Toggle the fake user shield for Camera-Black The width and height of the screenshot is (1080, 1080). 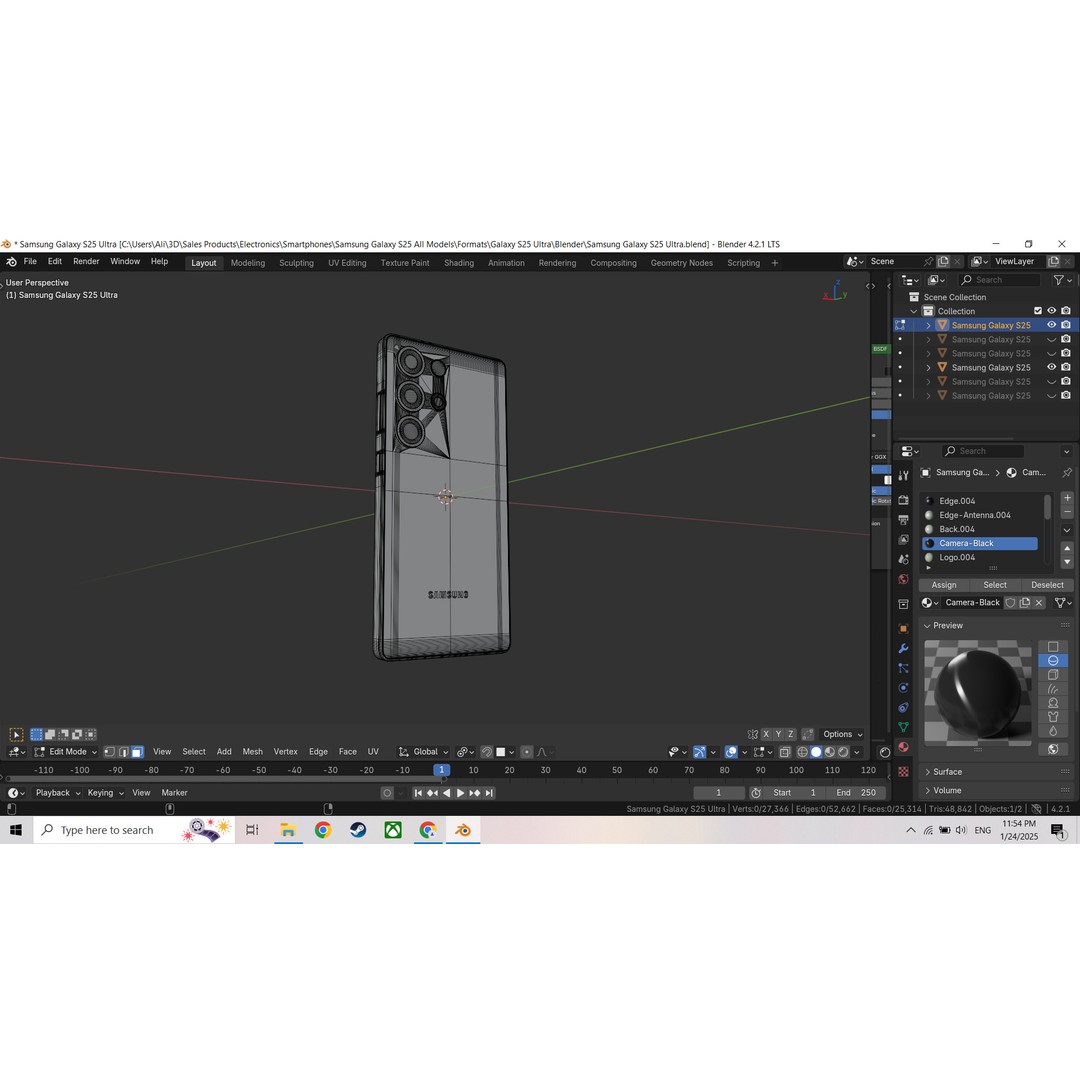coord(1010,603)
